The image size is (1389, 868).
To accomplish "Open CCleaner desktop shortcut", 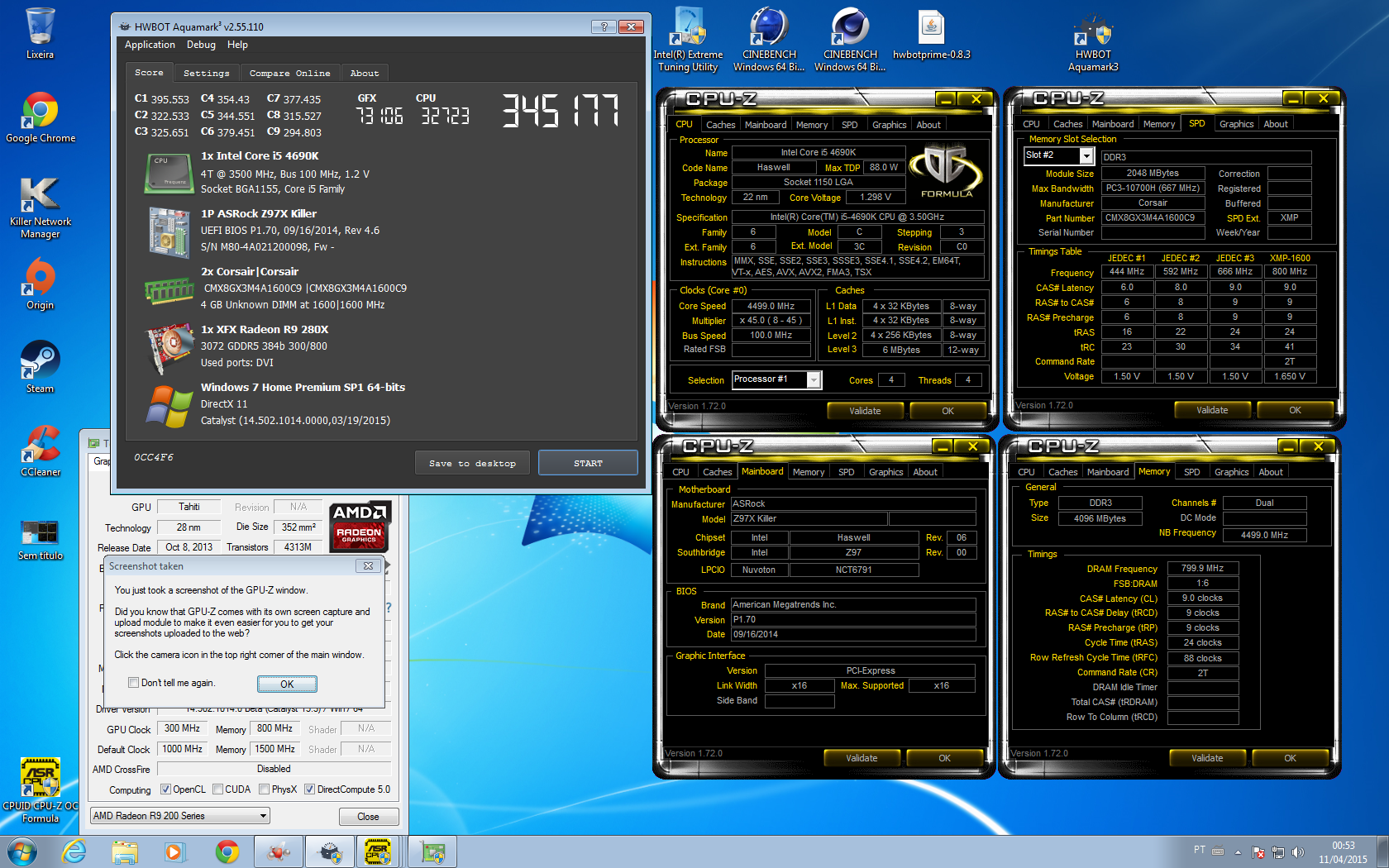I will [40, 451].
